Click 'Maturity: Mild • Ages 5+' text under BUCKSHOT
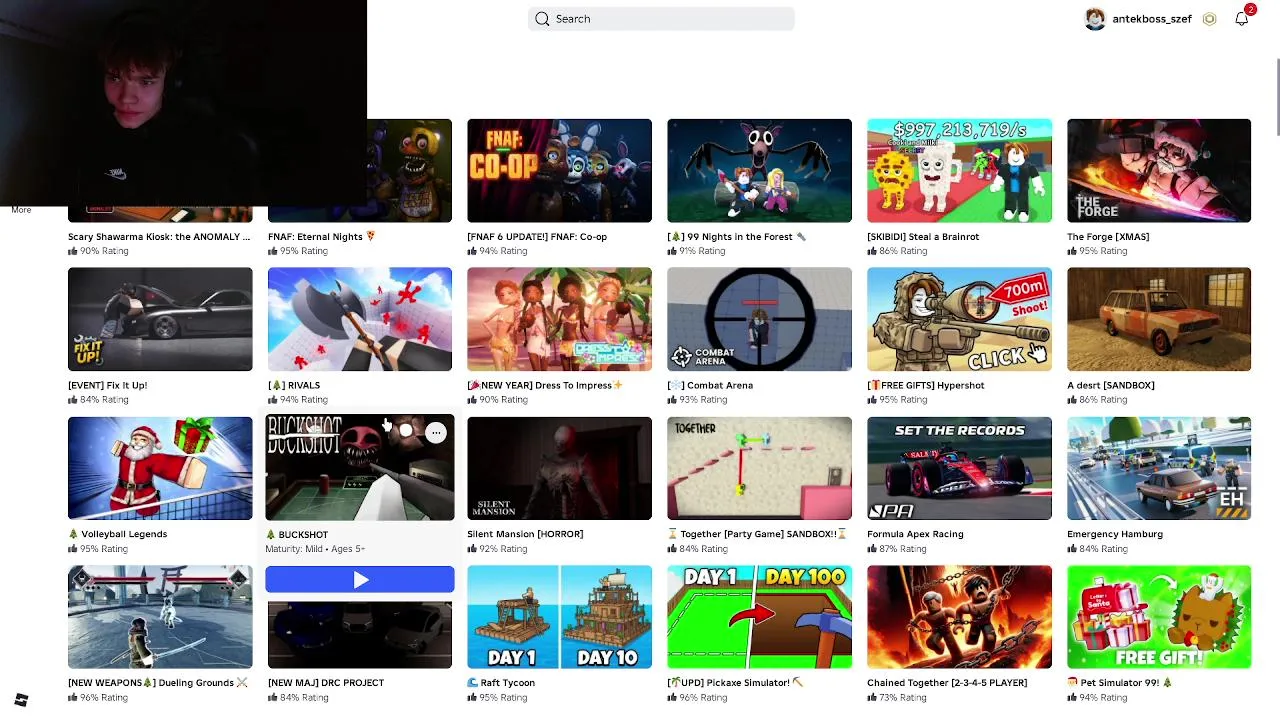The height and width of the screenshot is (720, 1280). pyautogui.click(x=315, y=549)
